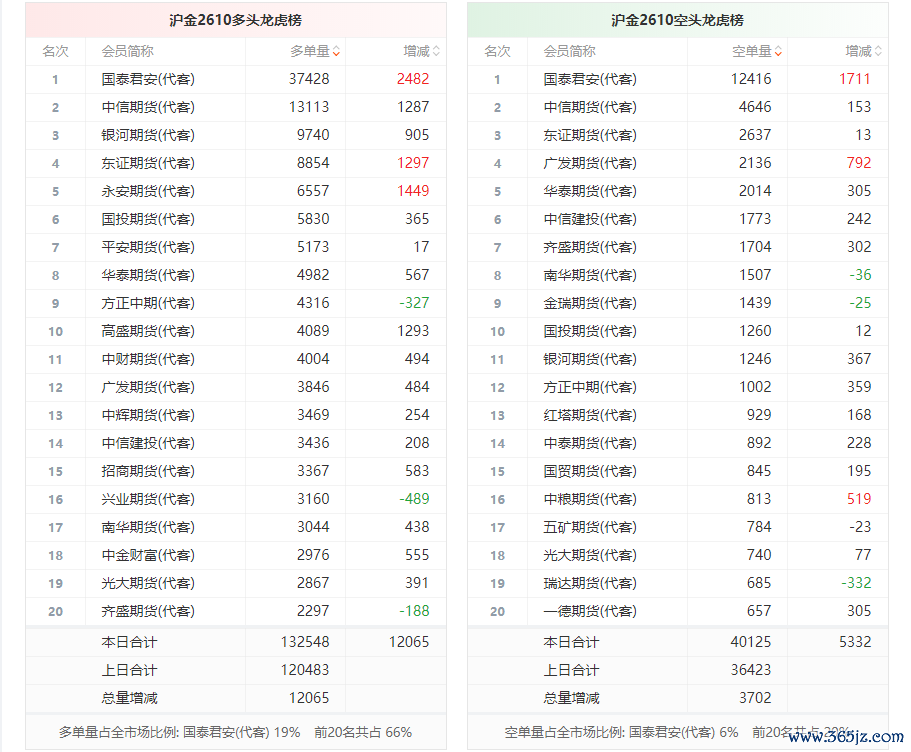911x752 pixels.
Task: Click 会员简称 header in short table
Action: (x=569, y=52)
